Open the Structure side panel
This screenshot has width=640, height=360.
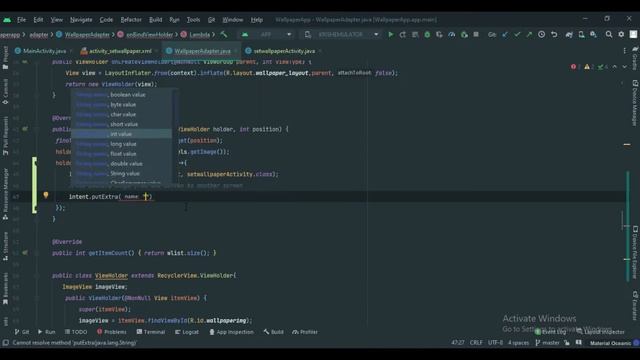pyautogui.click(x=5, y=246)
